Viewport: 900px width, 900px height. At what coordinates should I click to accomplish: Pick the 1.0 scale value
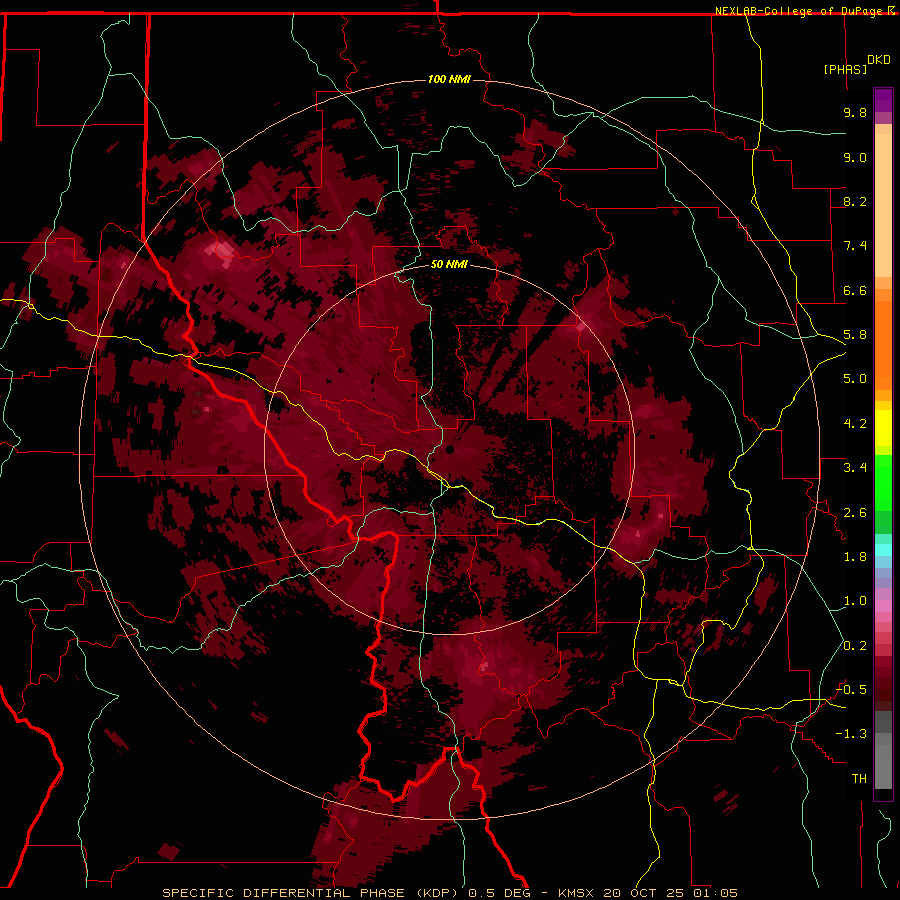855,601
